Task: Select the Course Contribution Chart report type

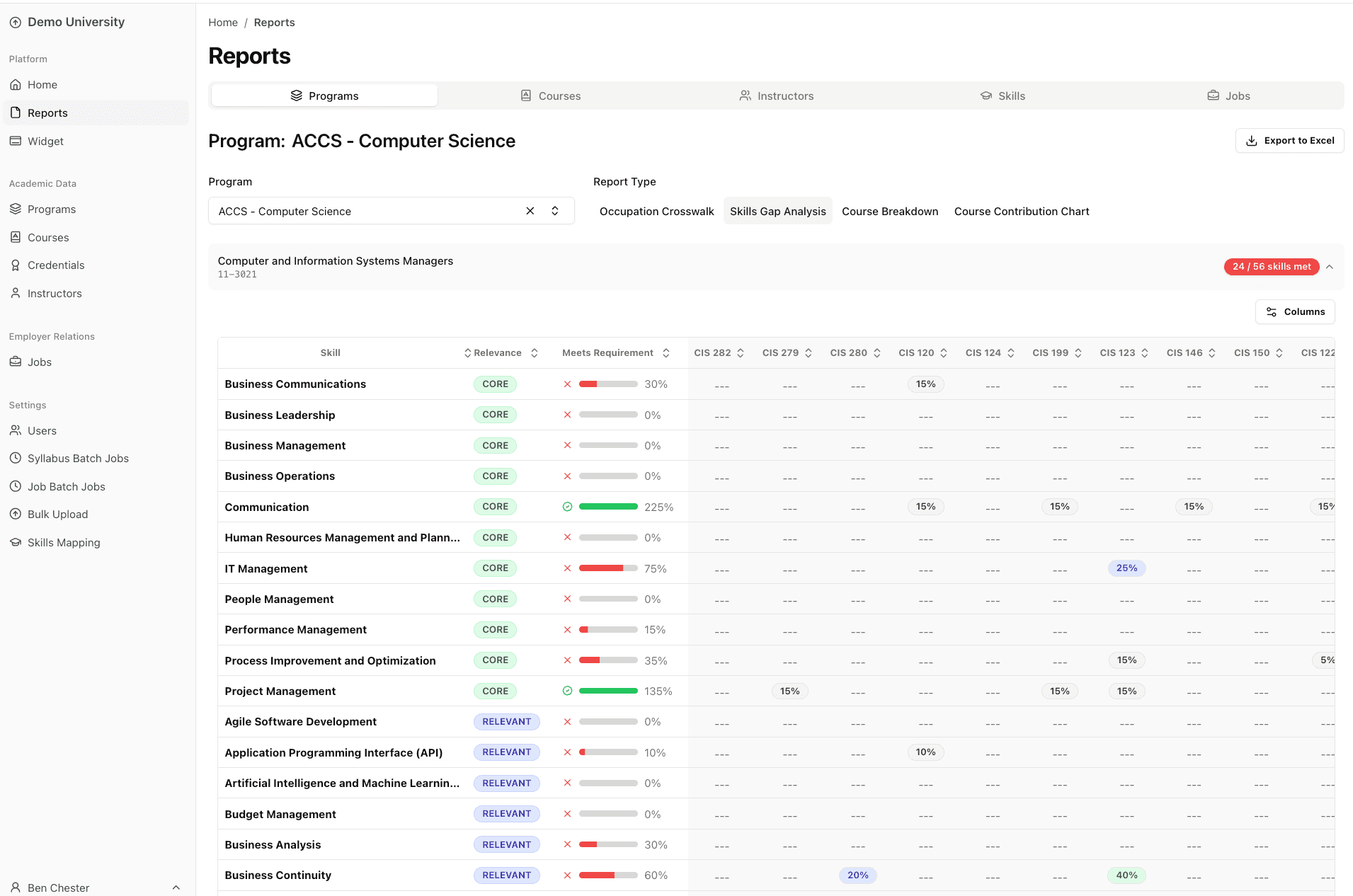Action: (1022, 211)
